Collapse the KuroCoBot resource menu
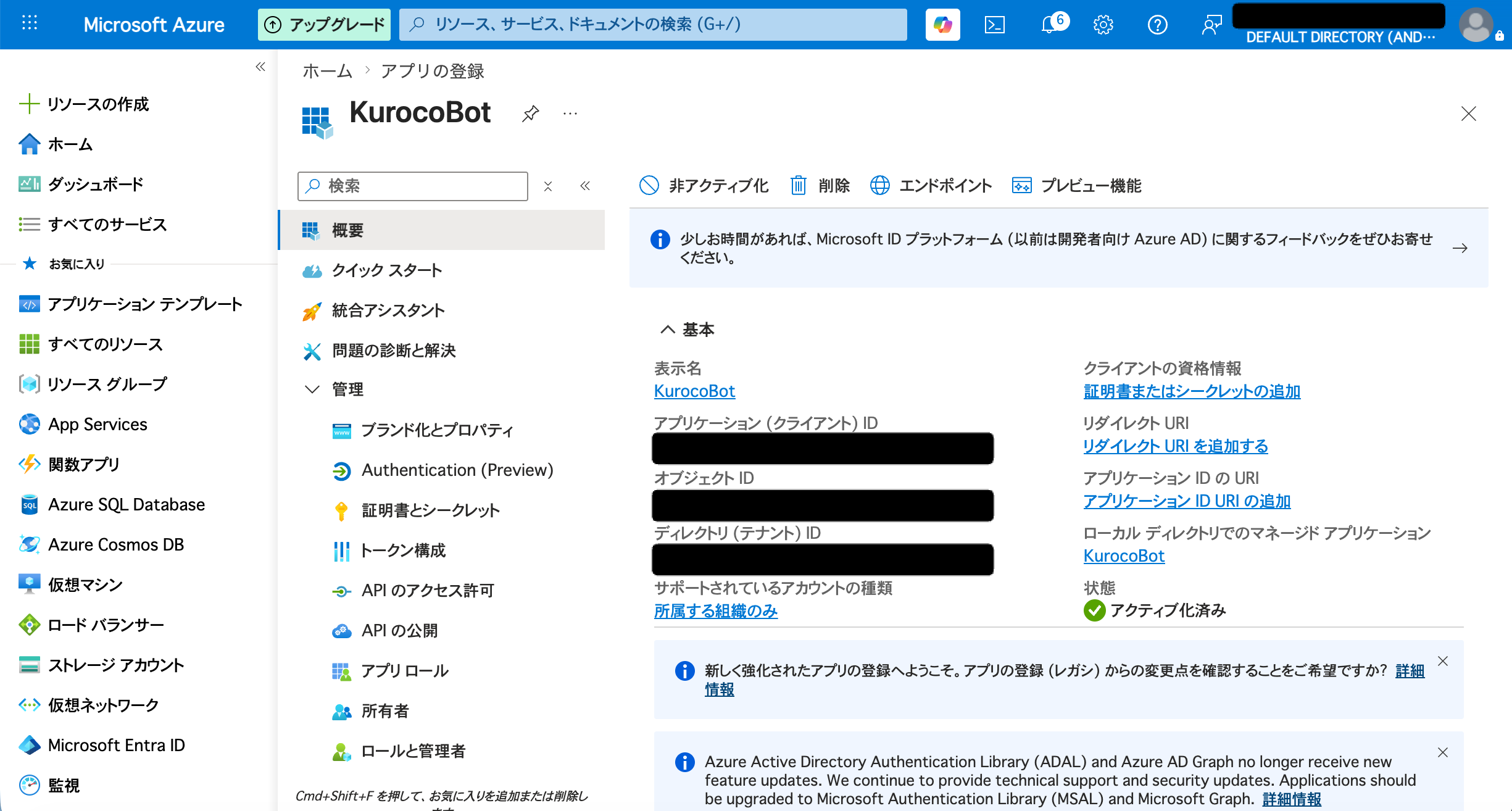Screen dimensions: 1512x811 tap(585, 186)
